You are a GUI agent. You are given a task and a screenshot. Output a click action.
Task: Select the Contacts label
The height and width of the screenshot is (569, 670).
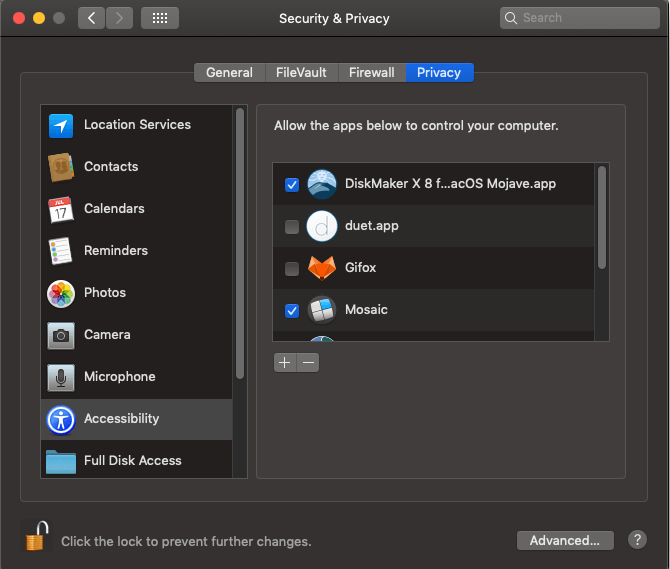point(111,166)
